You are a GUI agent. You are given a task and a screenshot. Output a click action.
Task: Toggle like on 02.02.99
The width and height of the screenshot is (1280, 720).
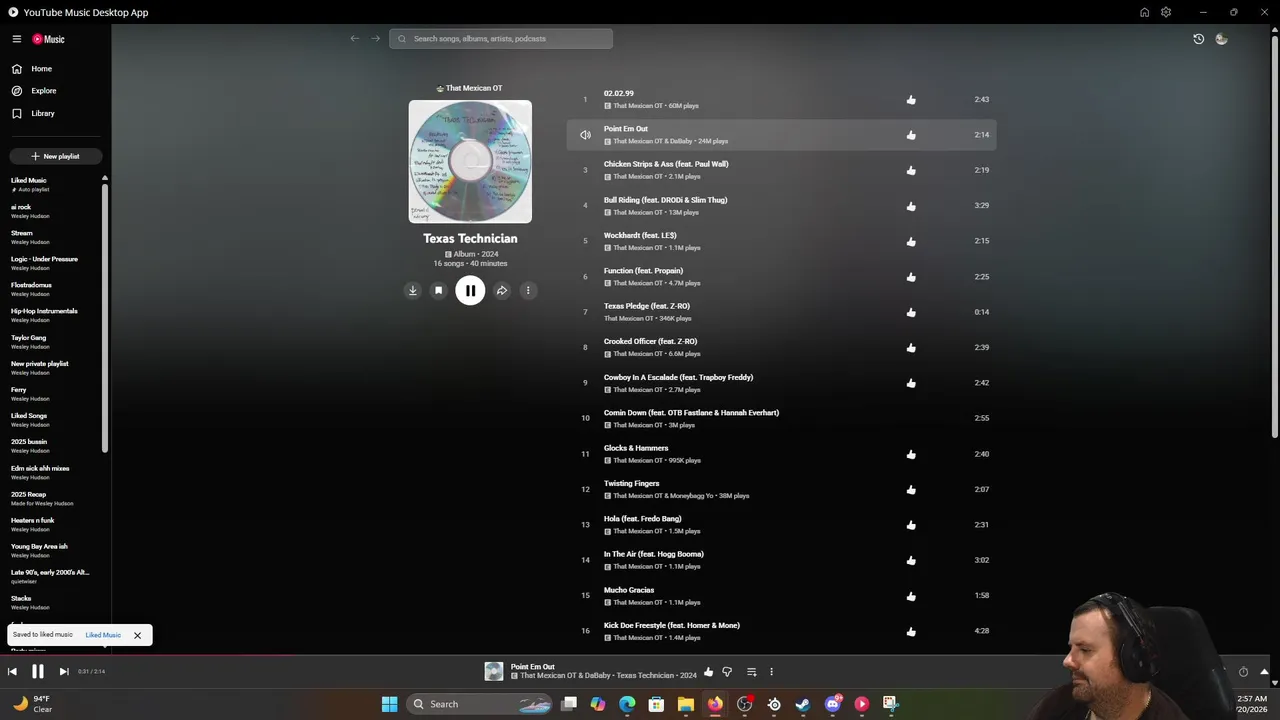coord(911,100)
